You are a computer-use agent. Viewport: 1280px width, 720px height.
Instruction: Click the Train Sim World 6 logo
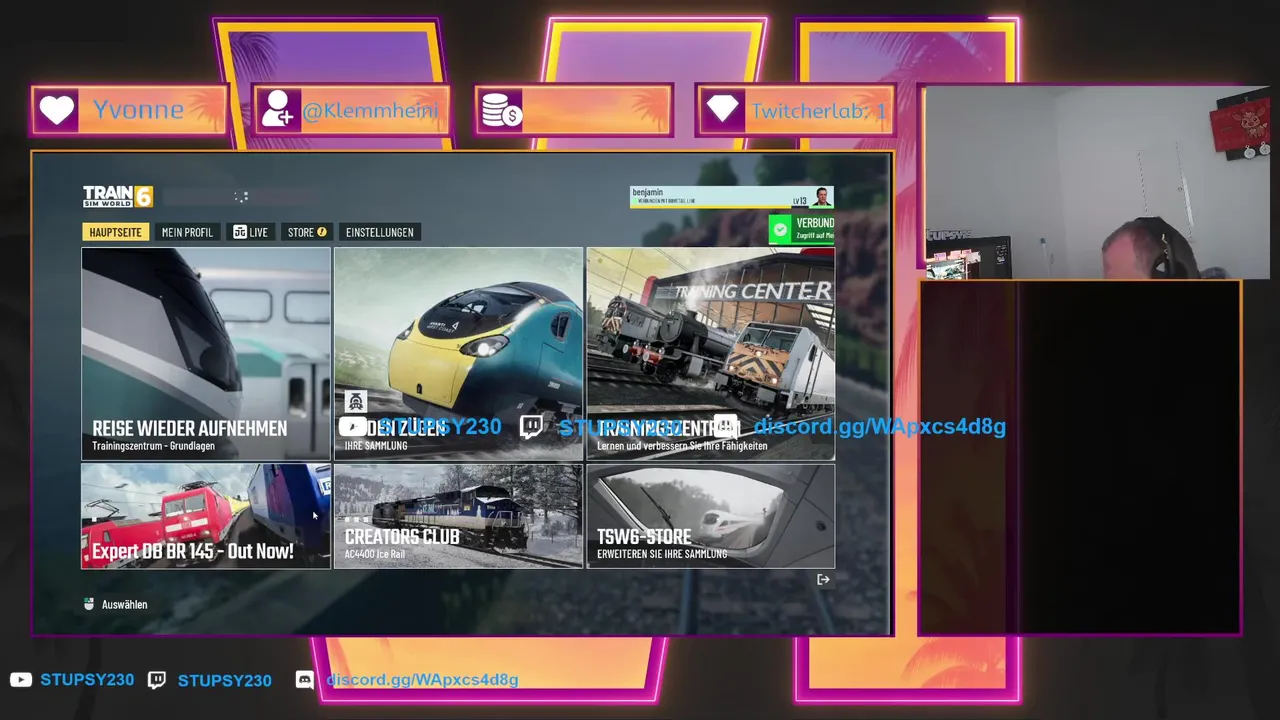tap(118, 196)
